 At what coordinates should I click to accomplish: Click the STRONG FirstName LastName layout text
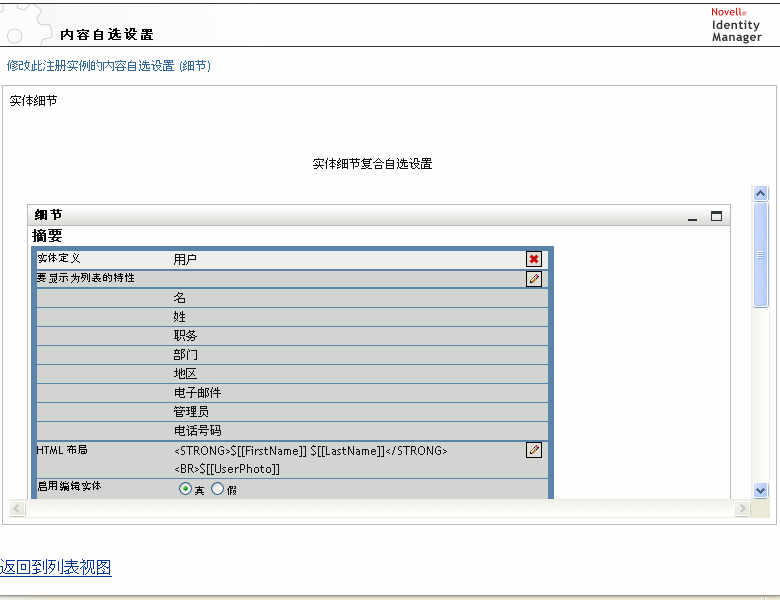pyautogui.click(x=311, y=451)
